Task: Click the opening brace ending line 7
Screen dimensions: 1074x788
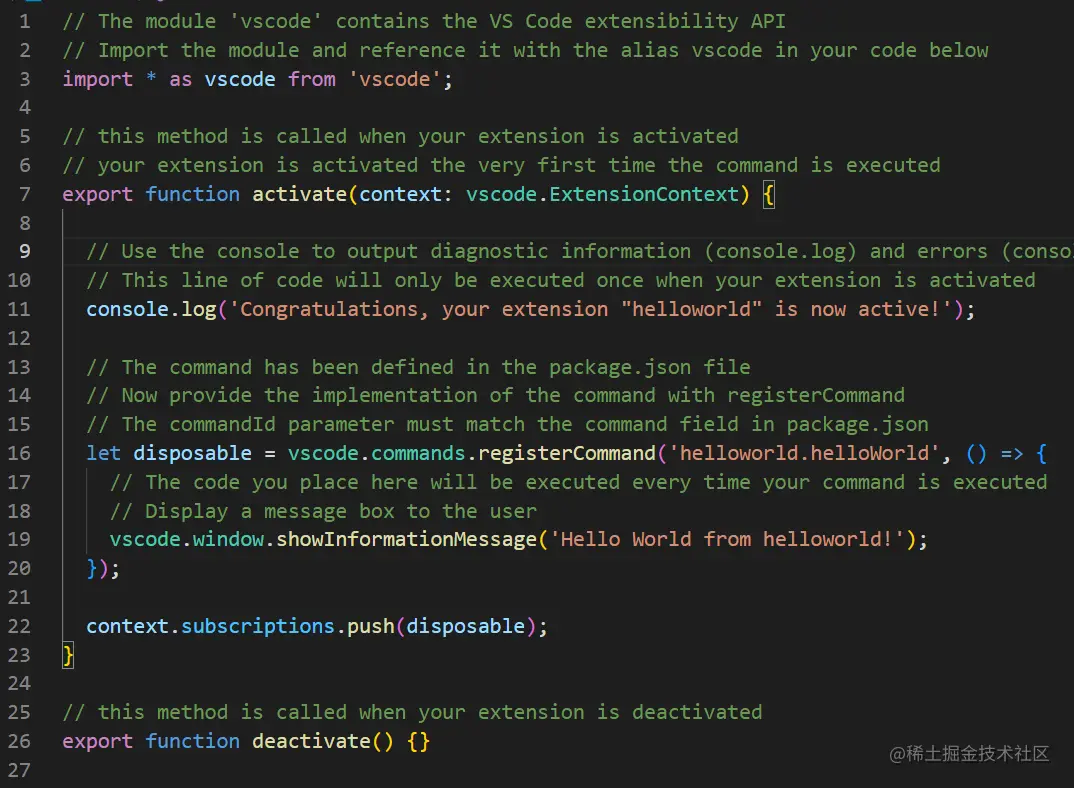Action: coord(768,194)
